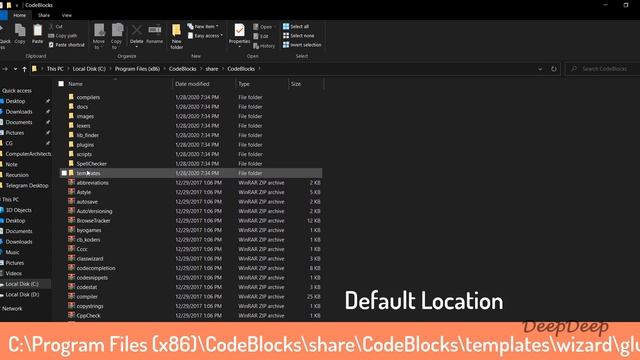Select the codesnippets archive row

point(191,278)
